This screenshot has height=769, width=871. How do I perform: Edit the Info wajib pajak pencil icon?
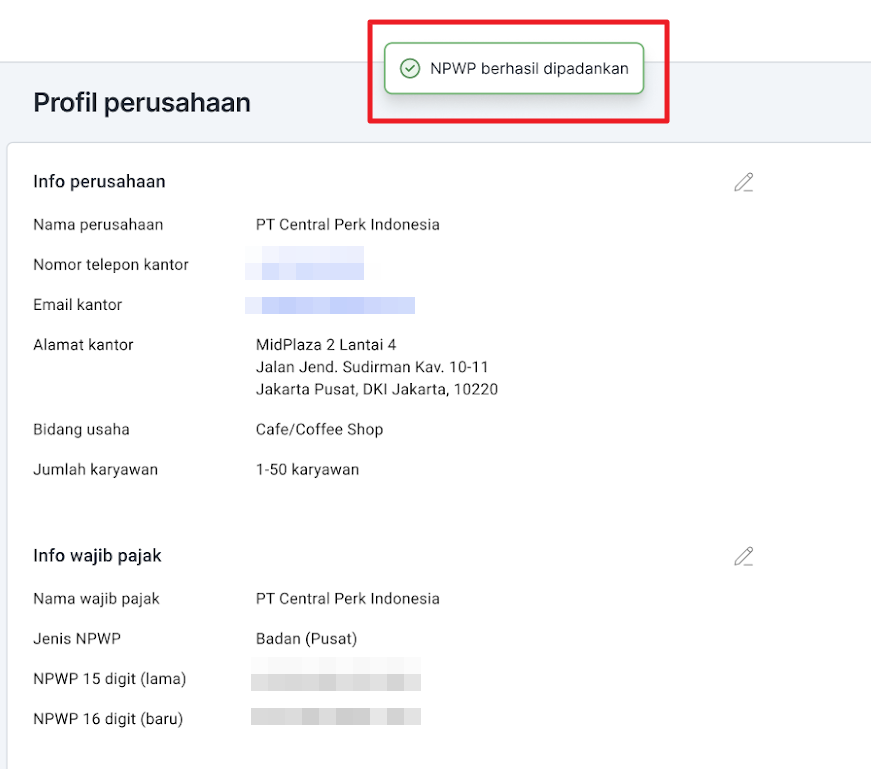coord(743,556)
